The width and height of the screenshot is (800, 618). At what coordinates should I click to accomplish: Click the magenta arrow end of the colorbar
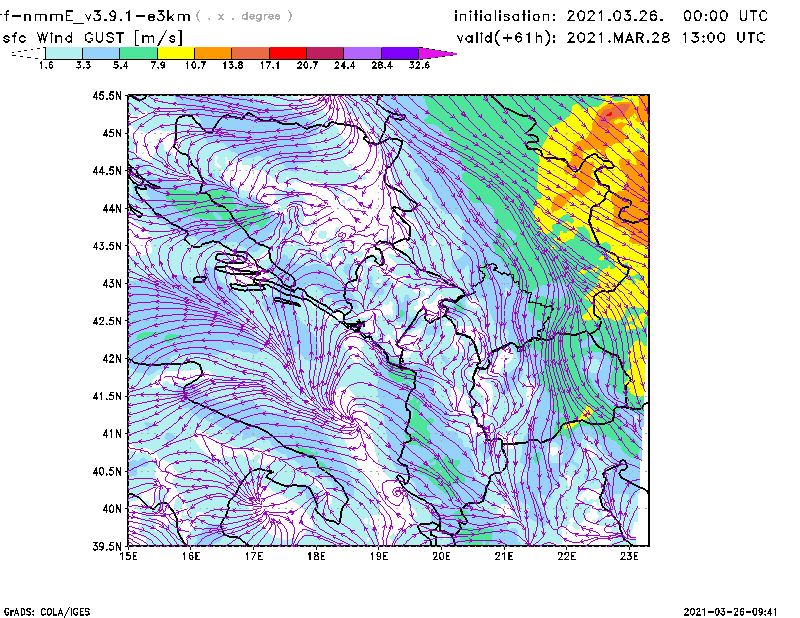coord(437,53)
